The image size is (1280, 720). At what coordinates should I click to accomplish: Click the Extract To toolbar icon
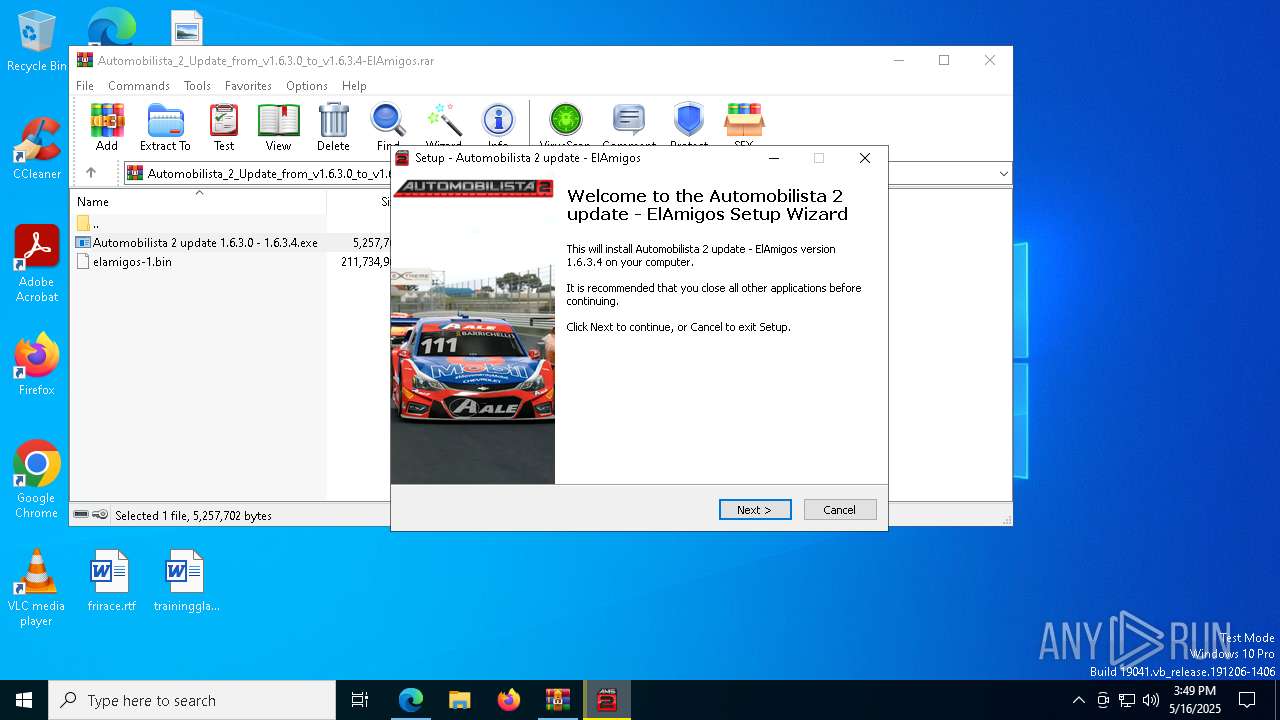(165, 127)
